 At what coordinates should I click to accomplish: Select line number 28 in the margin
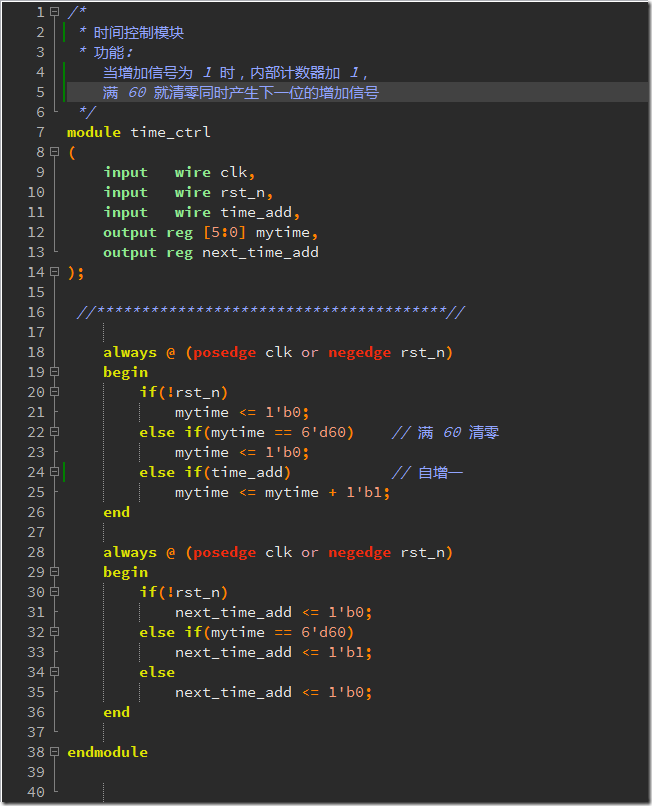click(36, 552)
